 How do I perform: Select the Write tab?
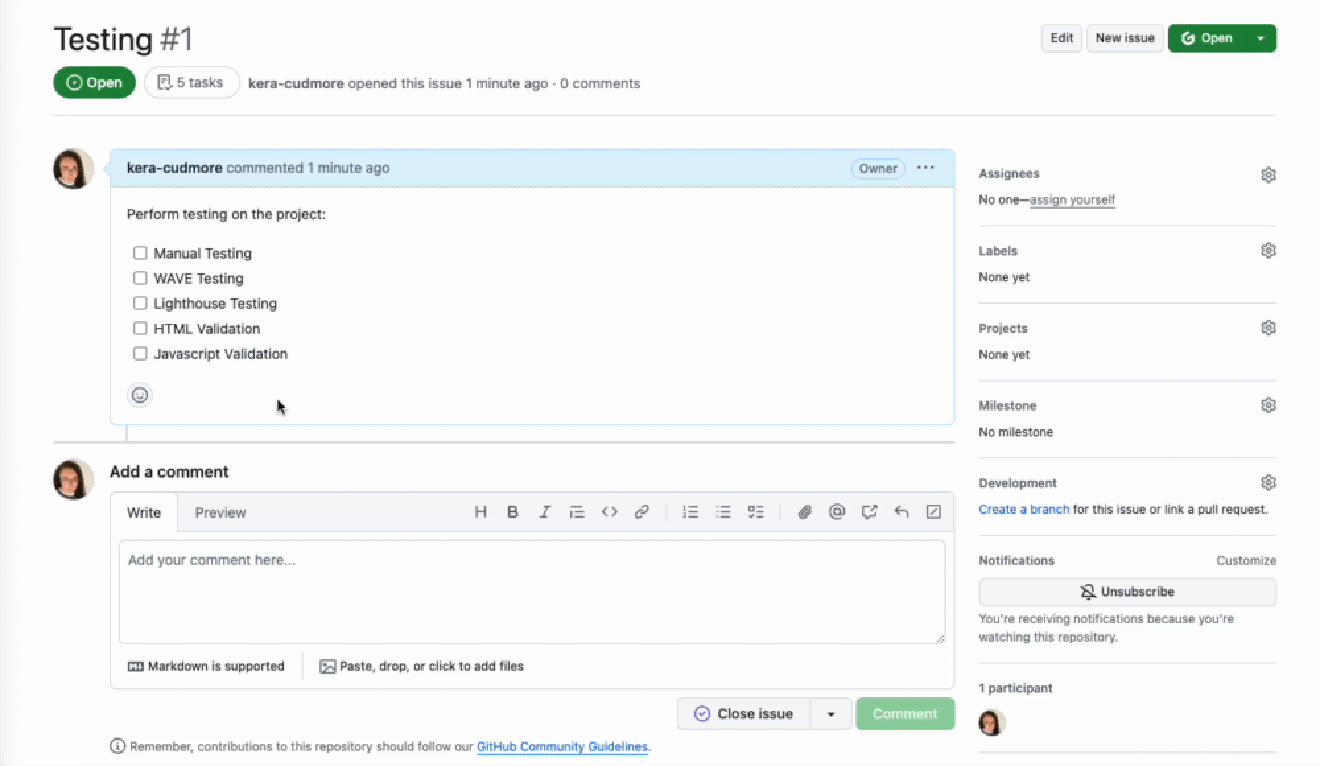144,512
